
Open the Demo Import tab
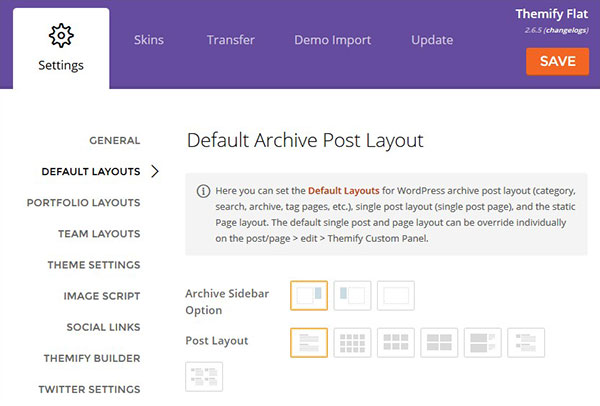click(333, 40)
